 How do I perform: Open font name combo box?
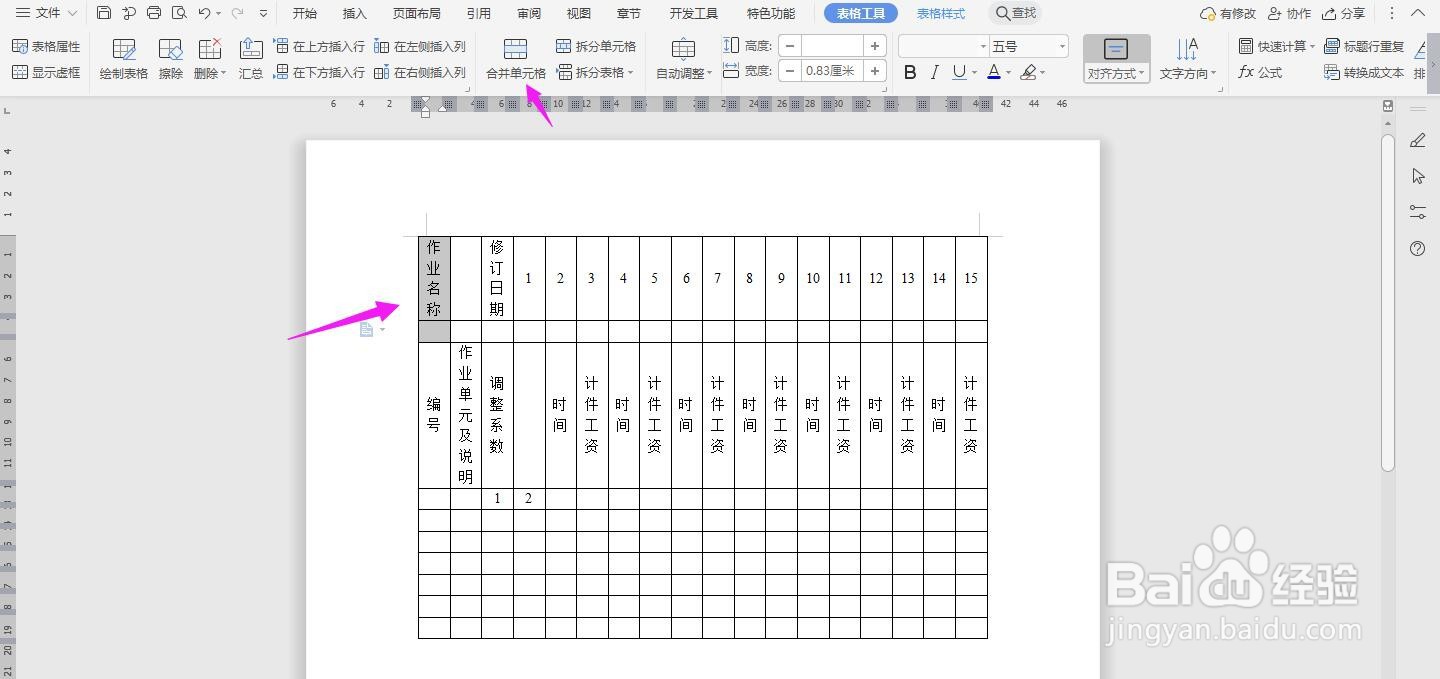pos(943,46)
